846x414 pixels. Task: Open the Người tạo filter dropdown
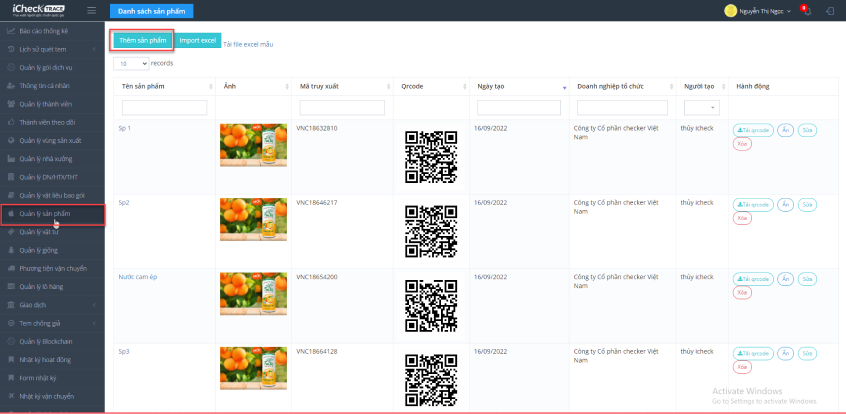coord(701,108)
